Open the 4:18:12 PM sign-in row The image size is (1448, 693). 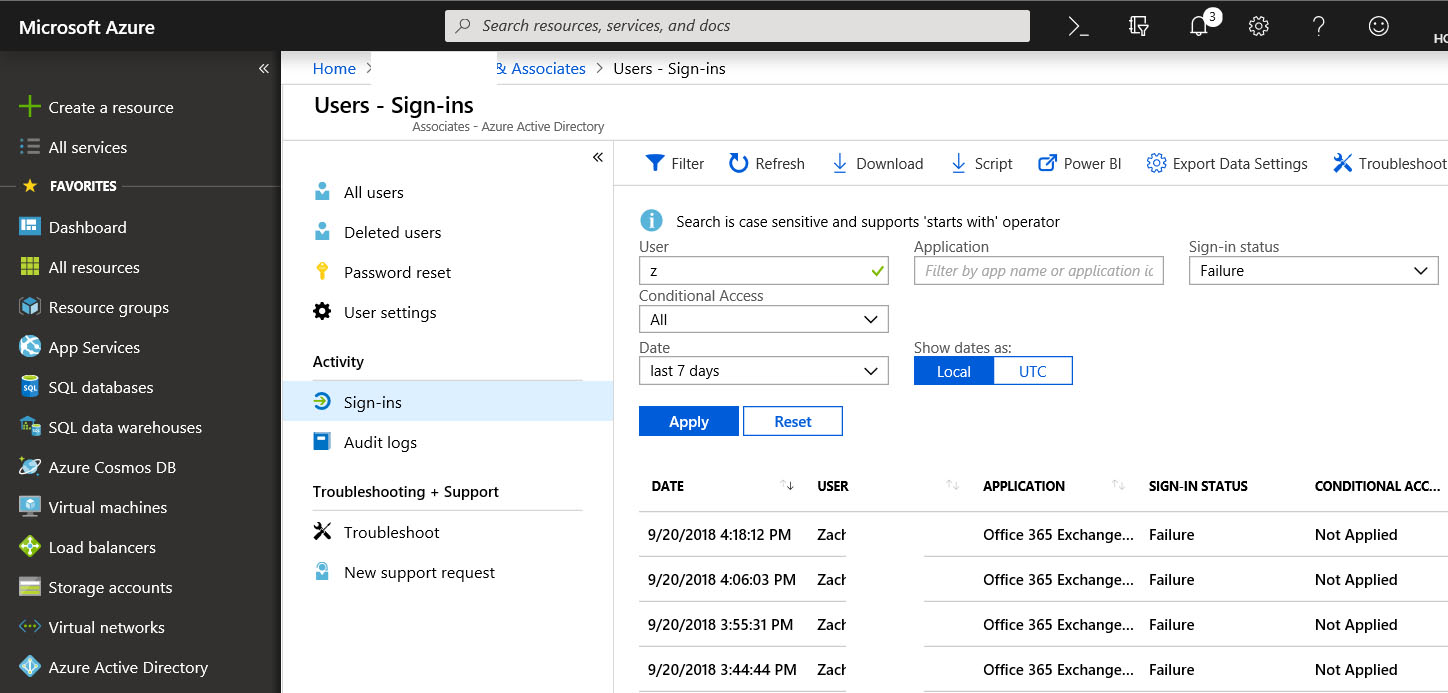[x=1043, y=535]
